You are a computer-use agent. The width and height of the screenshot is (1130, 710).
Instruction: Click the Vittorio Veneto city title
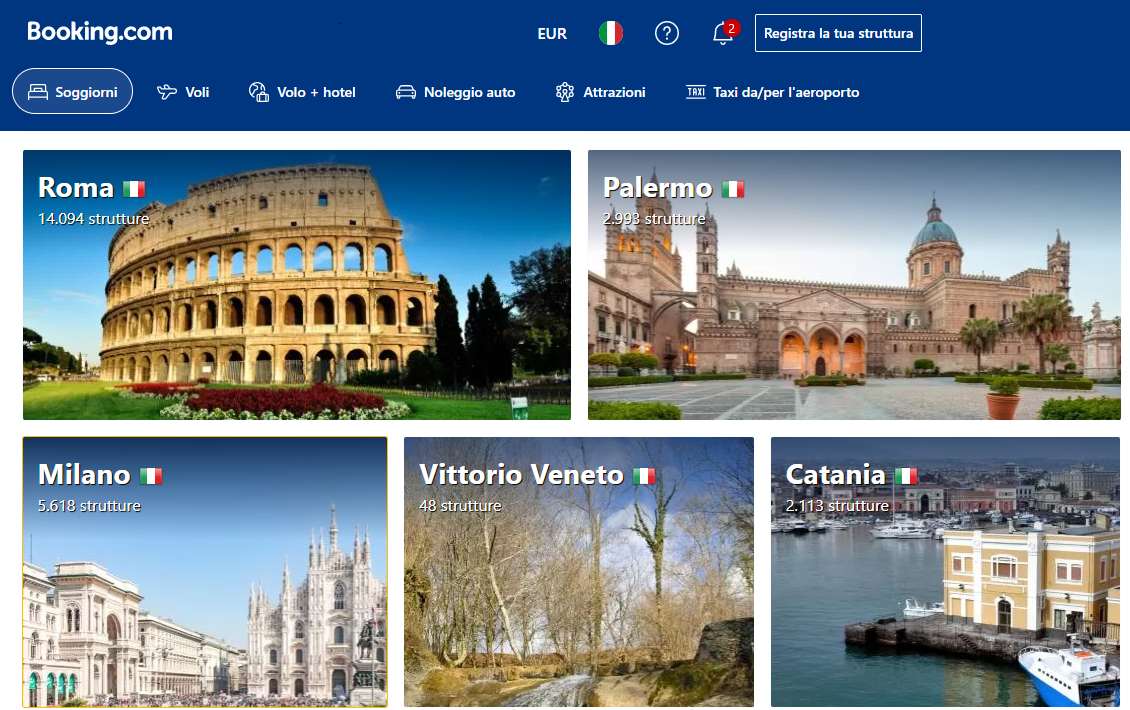(x=521, y=474)
